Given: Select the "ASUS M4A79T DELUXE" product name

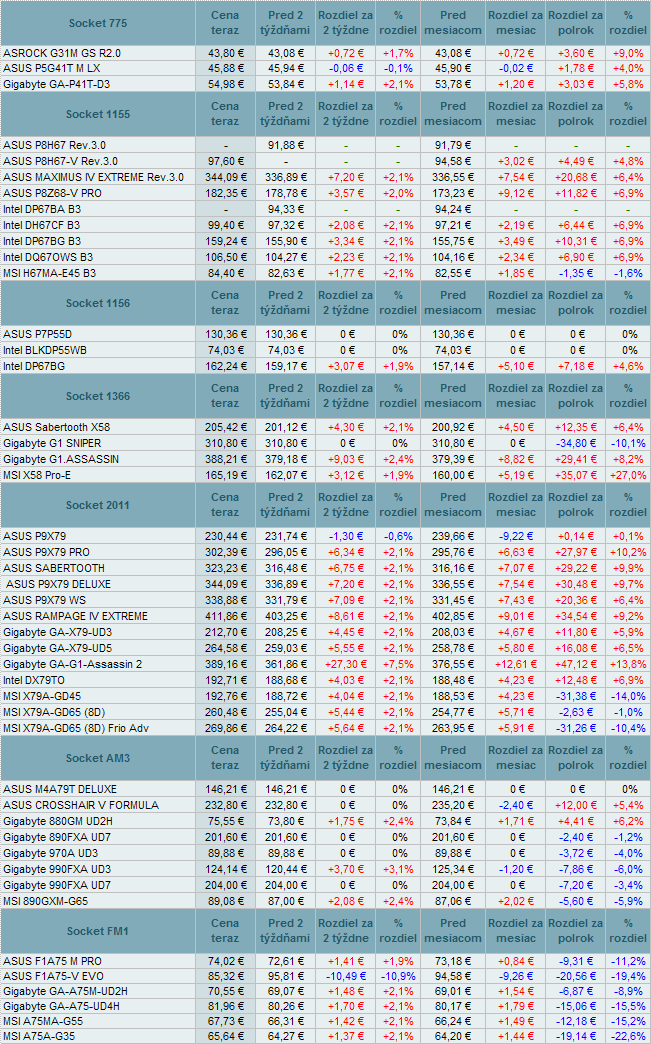Looking at the screenshot, I should [59, 789].
